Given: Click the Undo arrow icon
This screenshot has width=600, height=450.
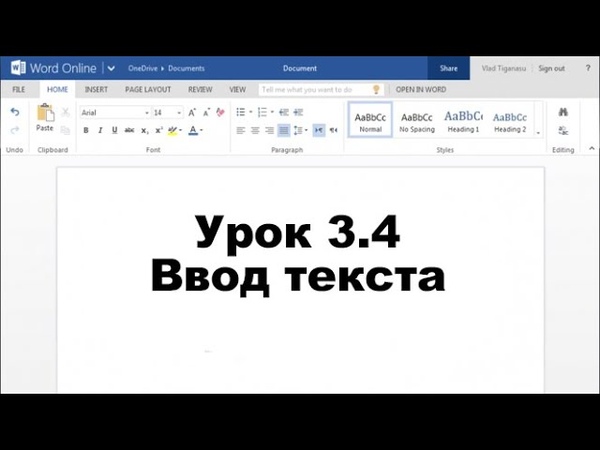Looking at the screenshot, I should 14,112.
